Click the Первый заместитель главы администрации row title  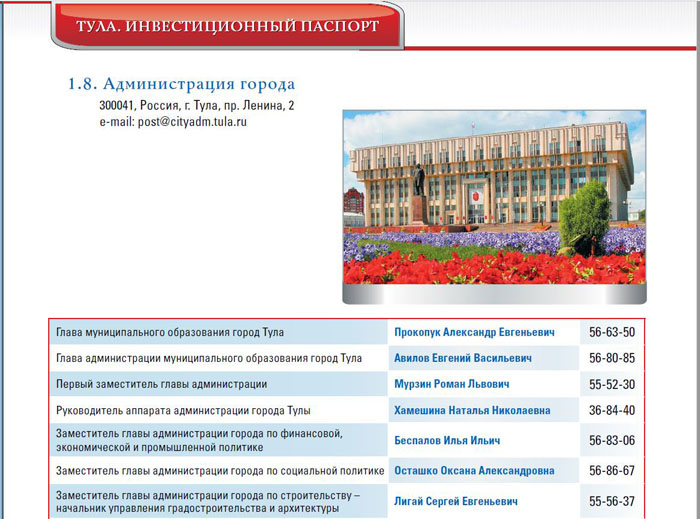(161, 384)
